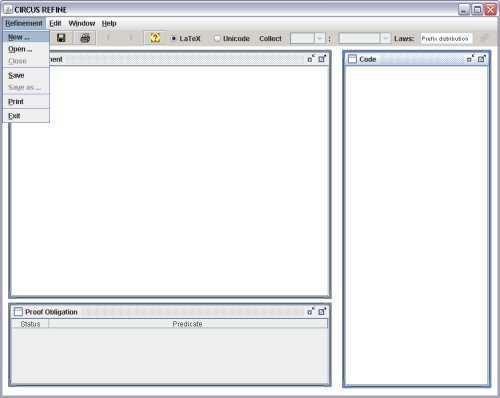The width and height of the screenshot is (500, 398).
Task: Iconify the Proof Obligation panel
Action: (x=311, y=311)
